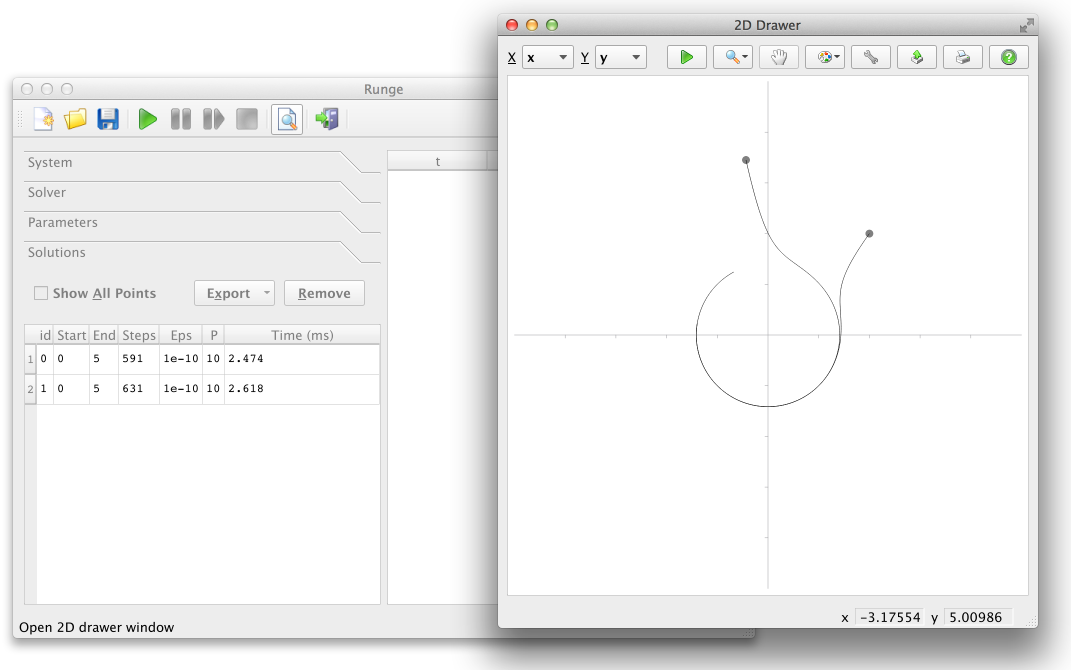Image resolution: width=1071 pixels, height=670 pixels.
Task: Select solution row with 591 steps
Action: (x=208, y=359)
